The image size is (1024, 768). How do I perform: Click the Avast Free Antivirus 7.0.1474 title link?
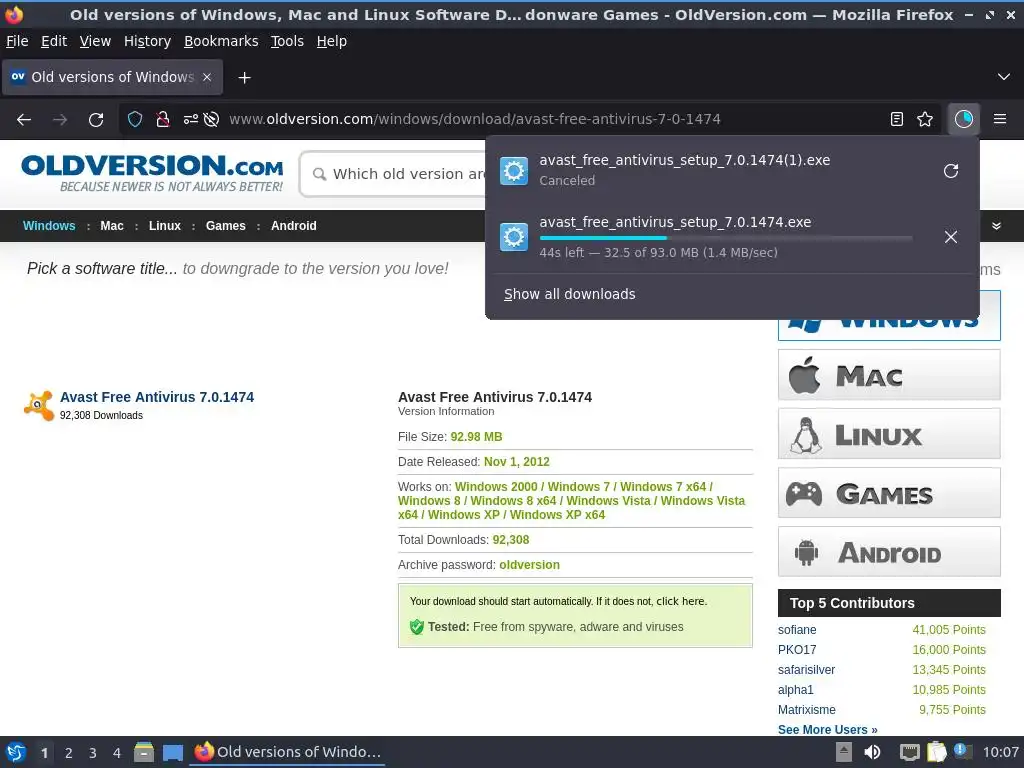(157, 397)
